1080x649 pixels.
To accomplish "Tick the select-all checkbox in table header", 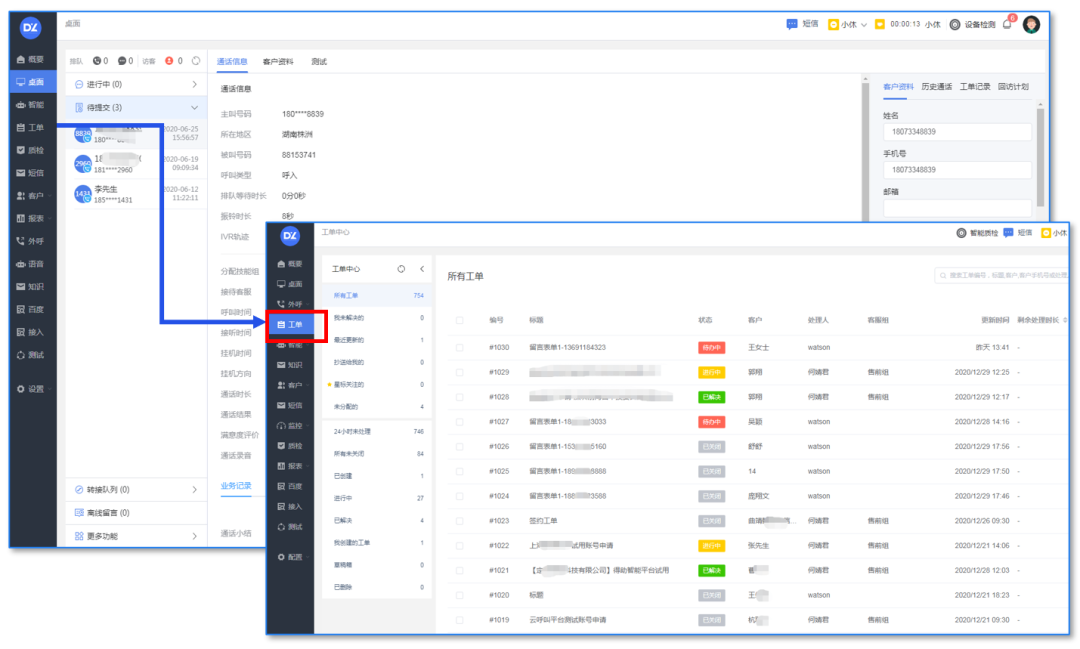I will coord(460,320).
